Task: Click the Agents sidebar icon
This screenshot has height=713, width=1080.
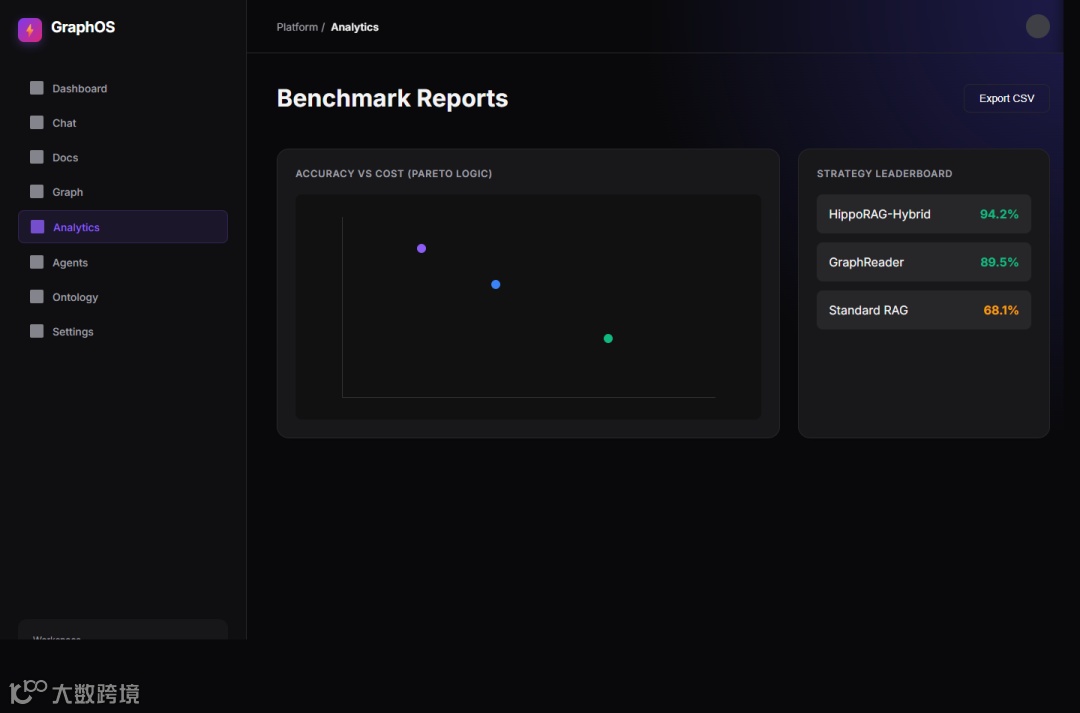Action: coord(37,262)
